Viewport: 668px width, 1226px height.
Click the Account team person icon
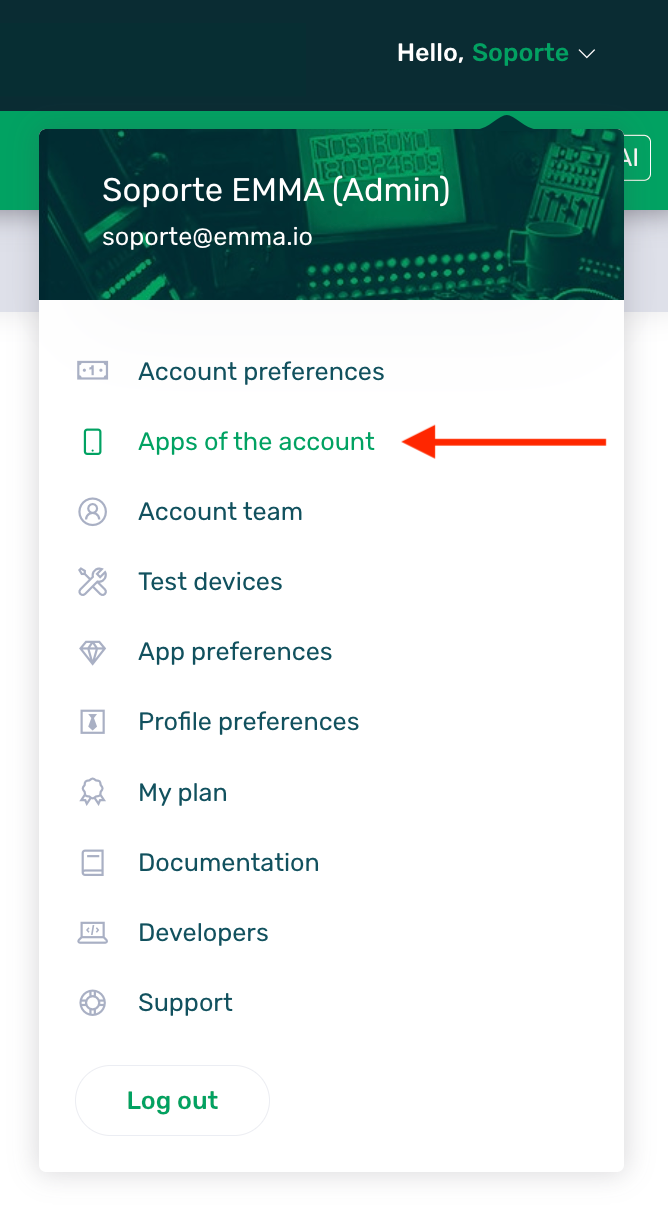(92, 511)
